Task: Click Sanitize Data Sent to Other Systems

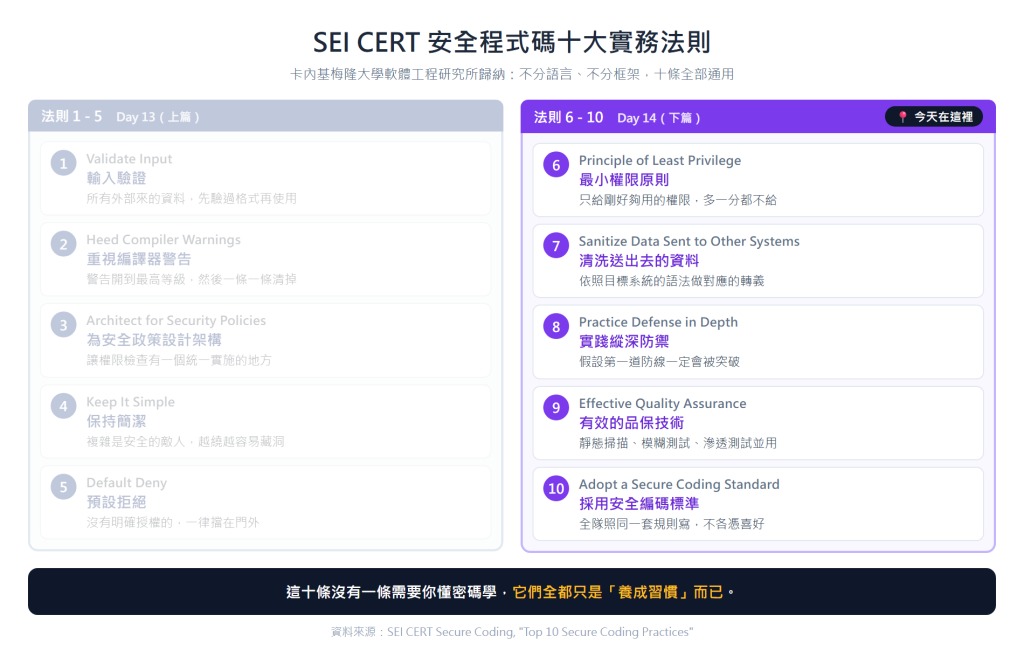Action: click(689, 242)
